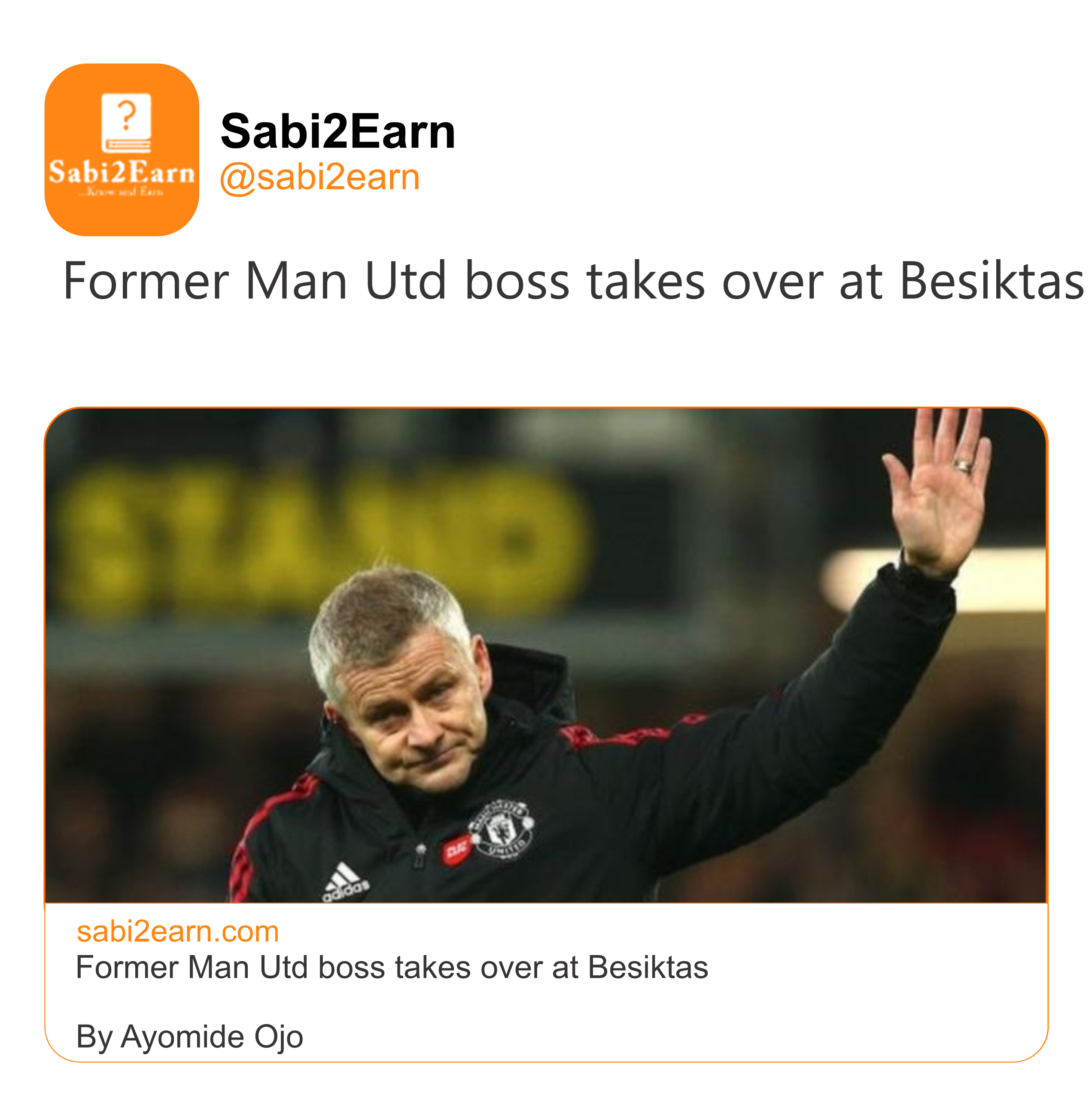This screenshot has width=1092, height=1101.
Task: Click the orange Sabi2Earn profile avatar
Action: [122, 149]
